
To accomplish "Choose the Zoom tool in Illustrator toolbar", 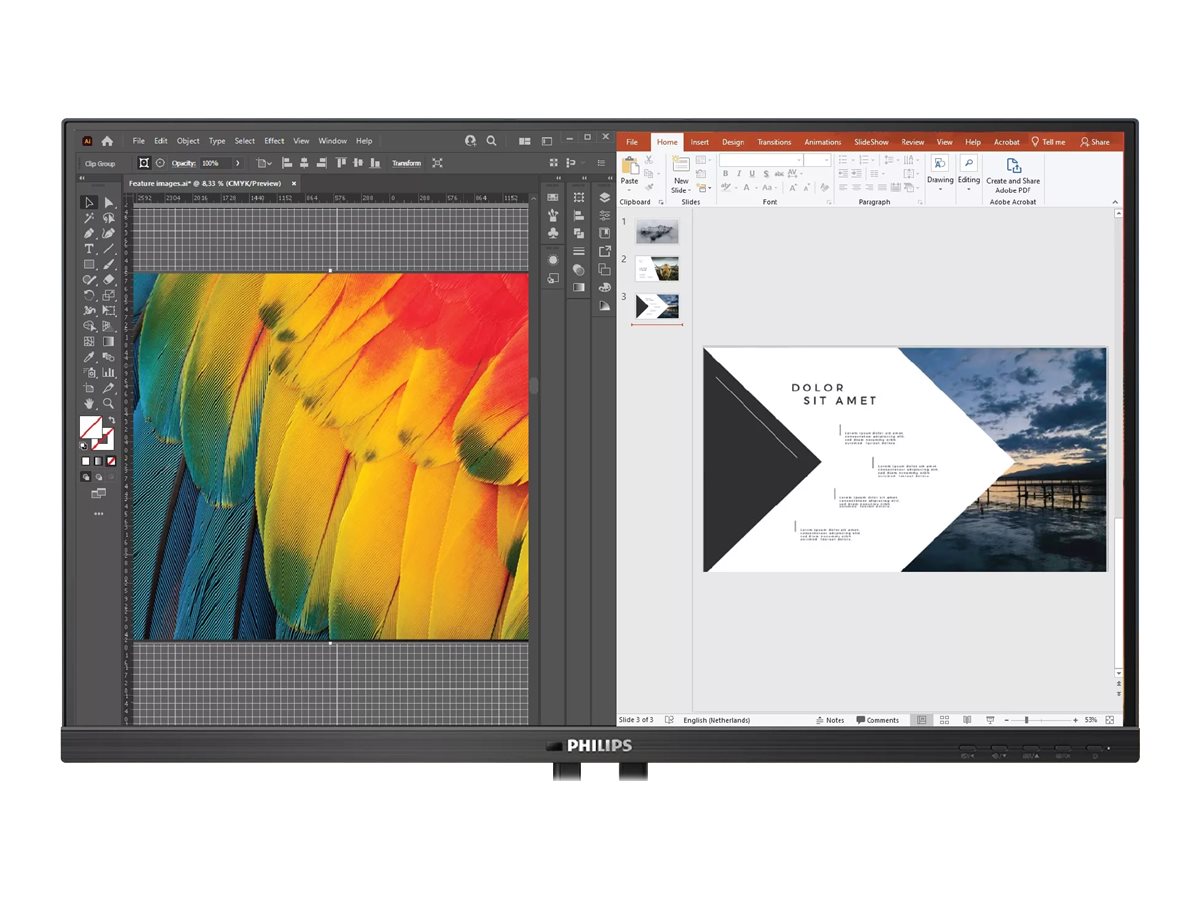I will pyautogui.click(x=109, y=403).
